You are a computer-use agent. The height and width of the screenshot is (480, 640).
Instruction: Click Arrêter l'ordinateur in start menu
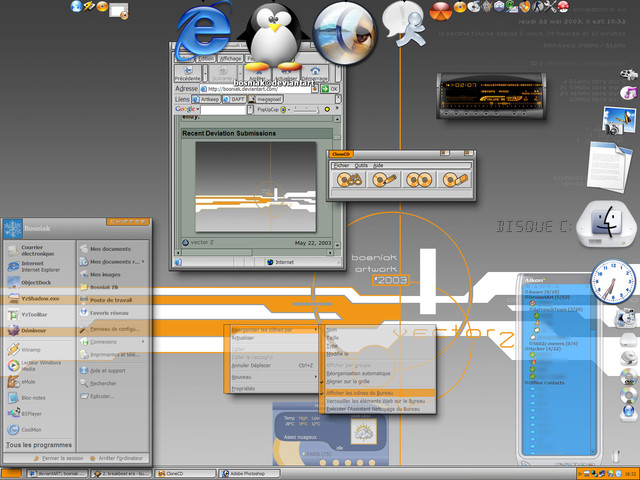(117, 458)
